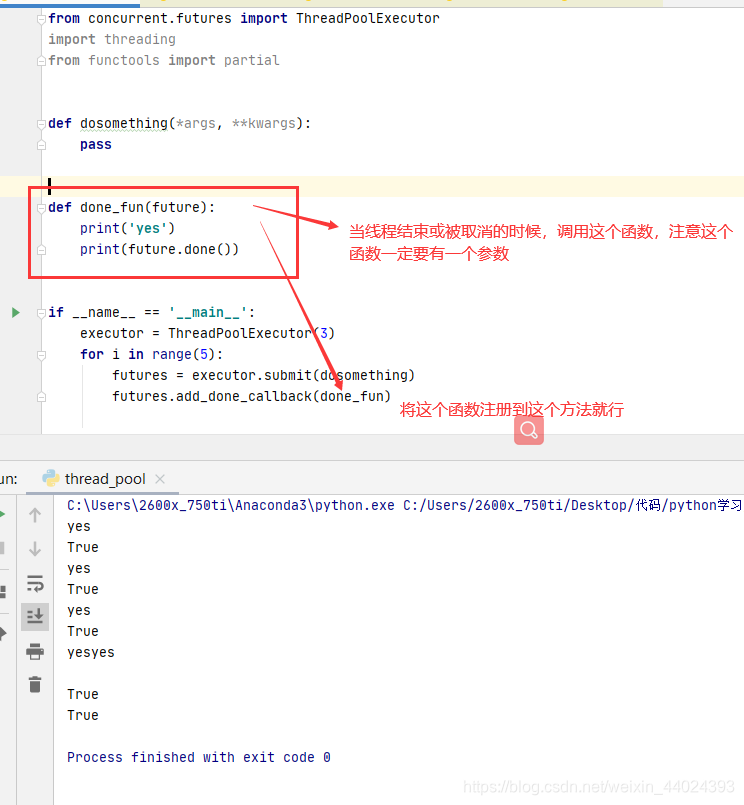Clear console with the trash icon
The height and width of the screenshot is (805, 744).
(35, 684)
